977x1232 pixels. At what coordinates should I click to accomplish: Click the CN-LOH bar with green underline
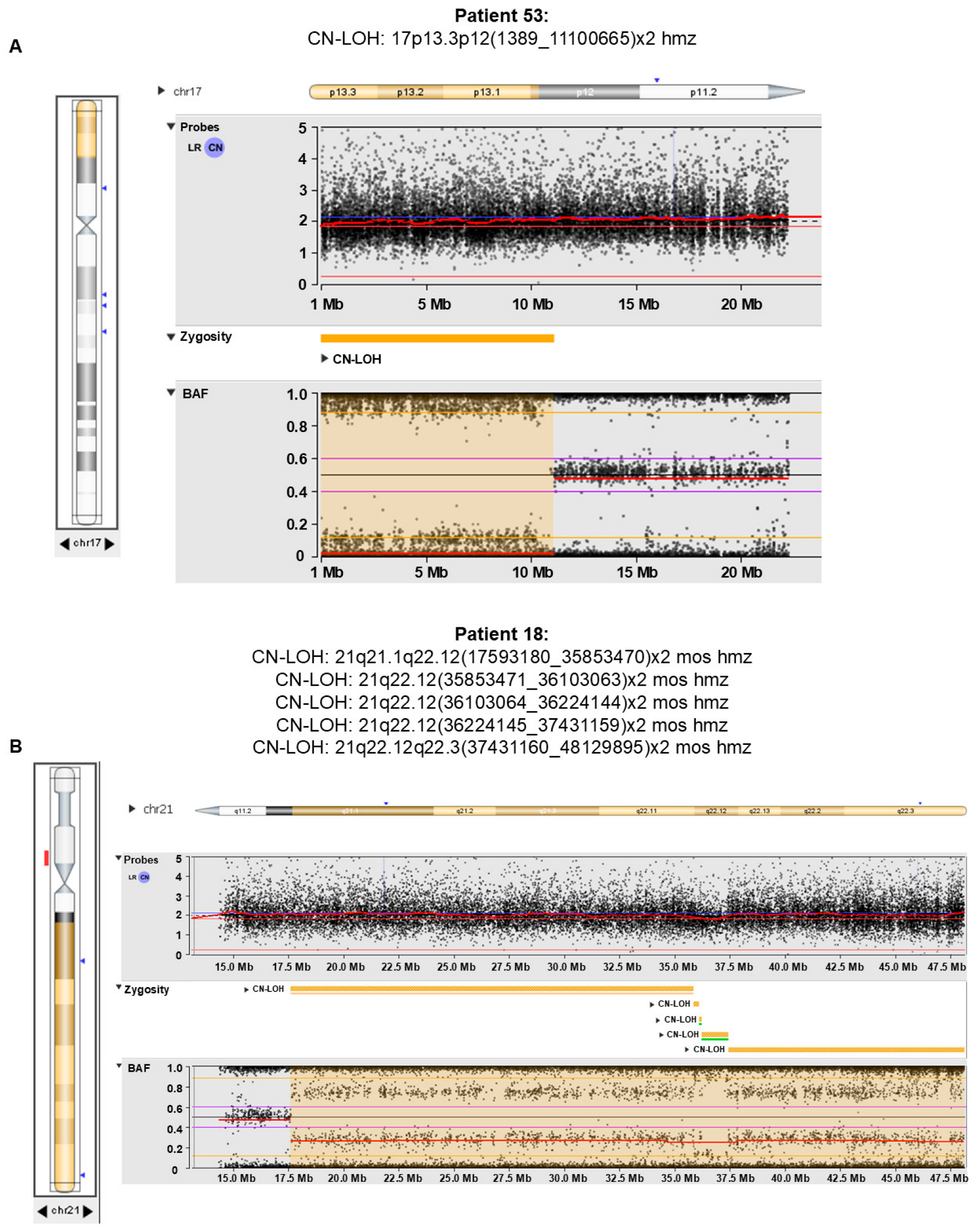(x=715, y=1035)
